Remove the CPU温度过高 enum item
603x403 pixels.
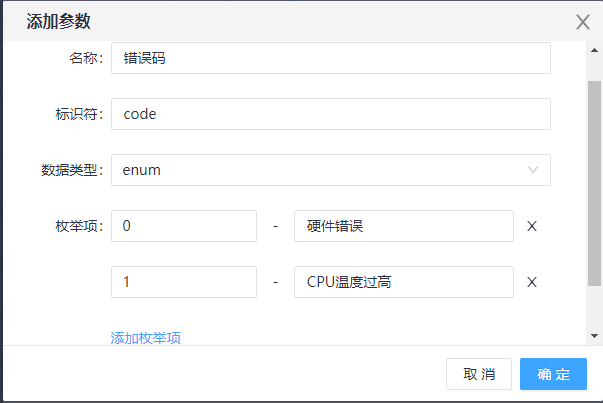(532, 282)
